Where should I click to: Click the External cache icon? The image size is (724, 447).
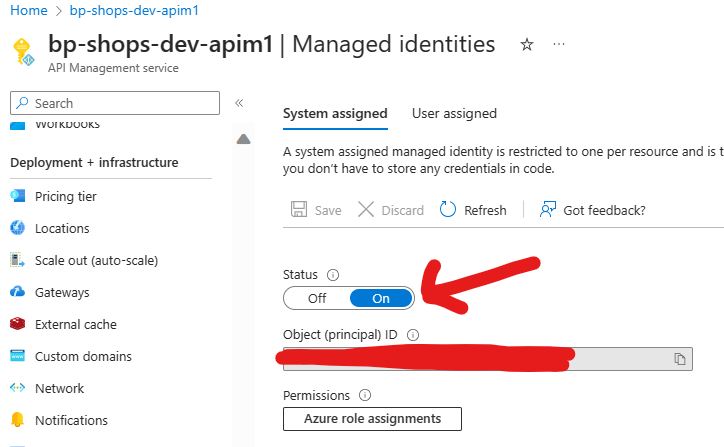coord(18,324)
